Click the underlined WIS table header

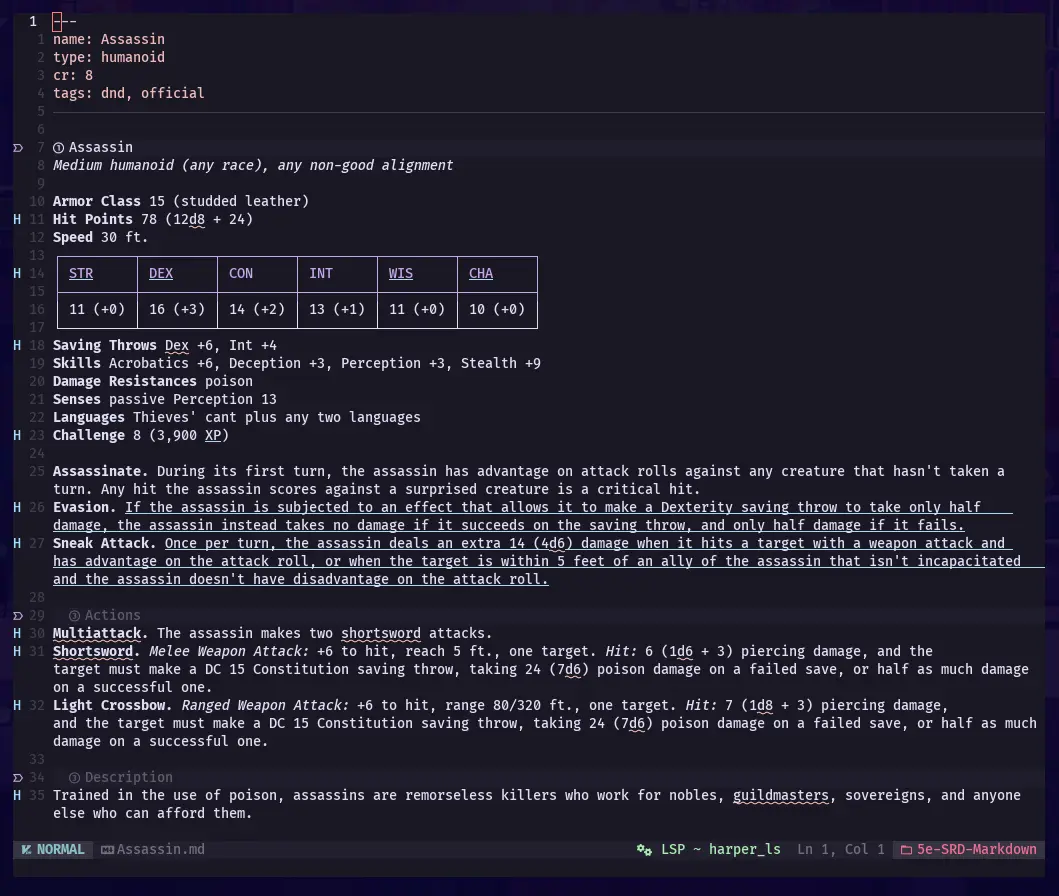[401, 273]
